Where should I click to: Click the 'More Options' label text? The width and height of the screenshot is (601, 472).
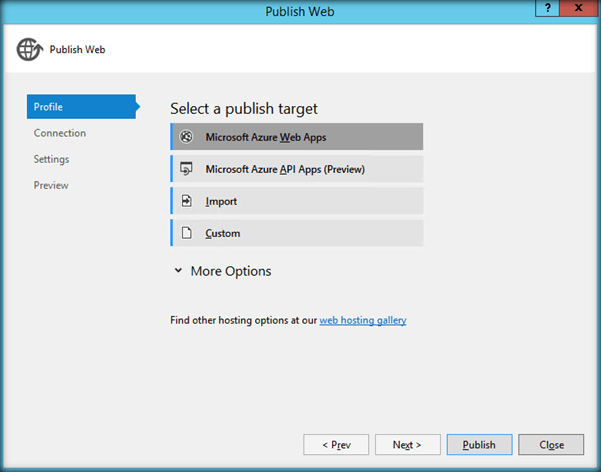pos(231,271)
